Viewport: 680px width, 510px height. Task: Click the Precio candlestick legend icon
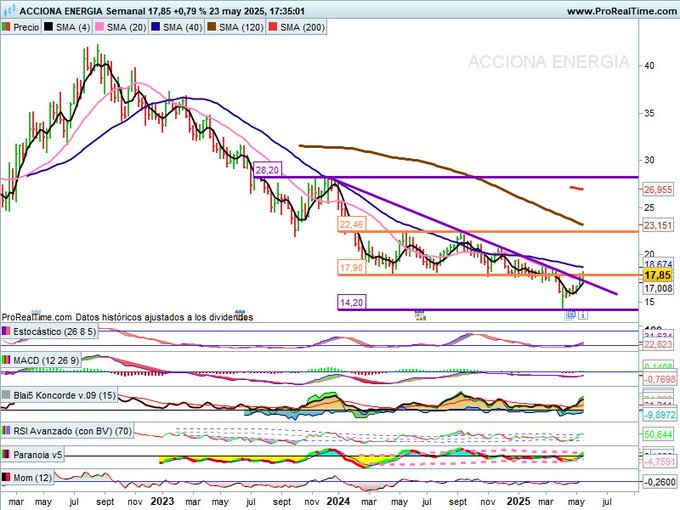6,27
